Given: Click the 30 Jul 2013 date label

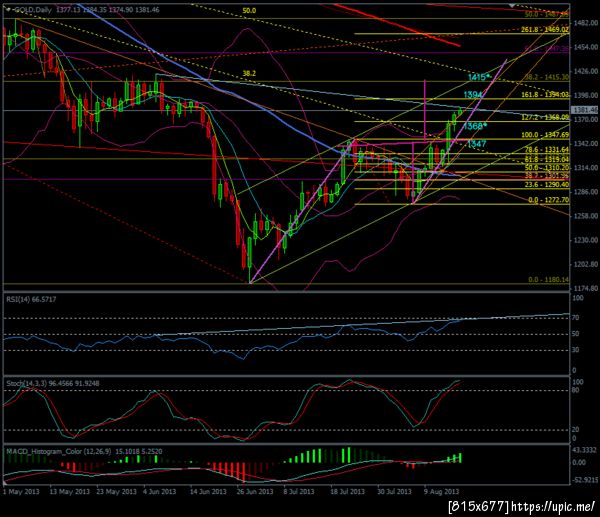Looking at the screenshot, I should click(x=394, y=491).
